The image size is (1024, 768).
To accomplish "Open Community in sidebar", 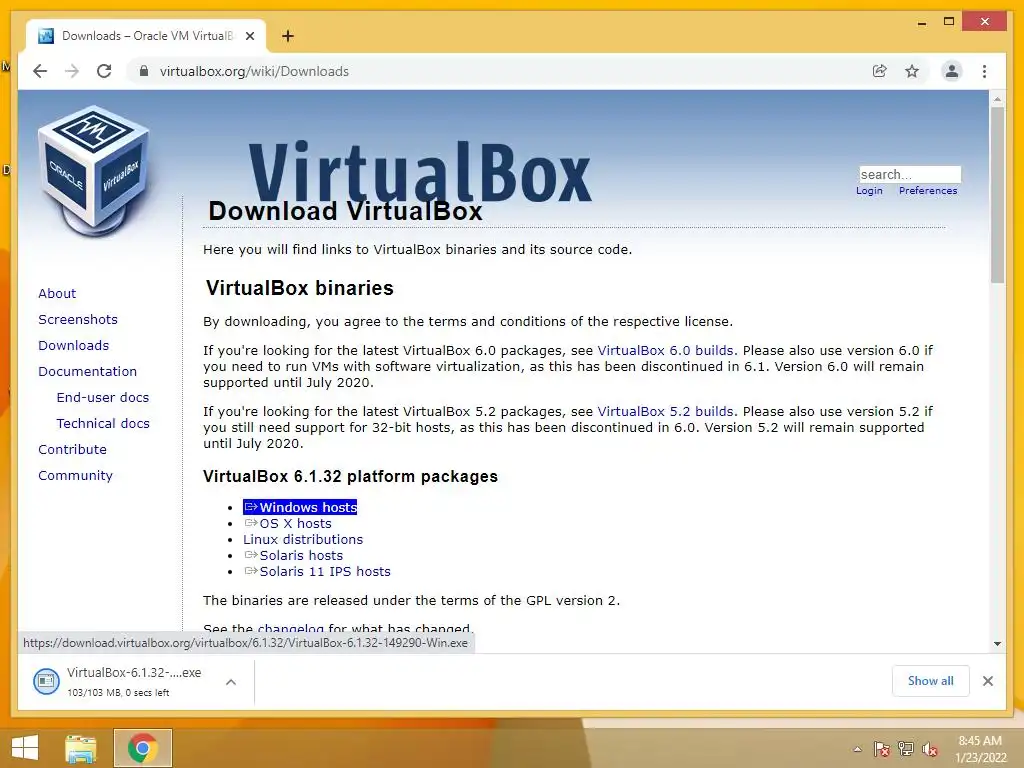I will pyautogui.click(x=75, y=476).
